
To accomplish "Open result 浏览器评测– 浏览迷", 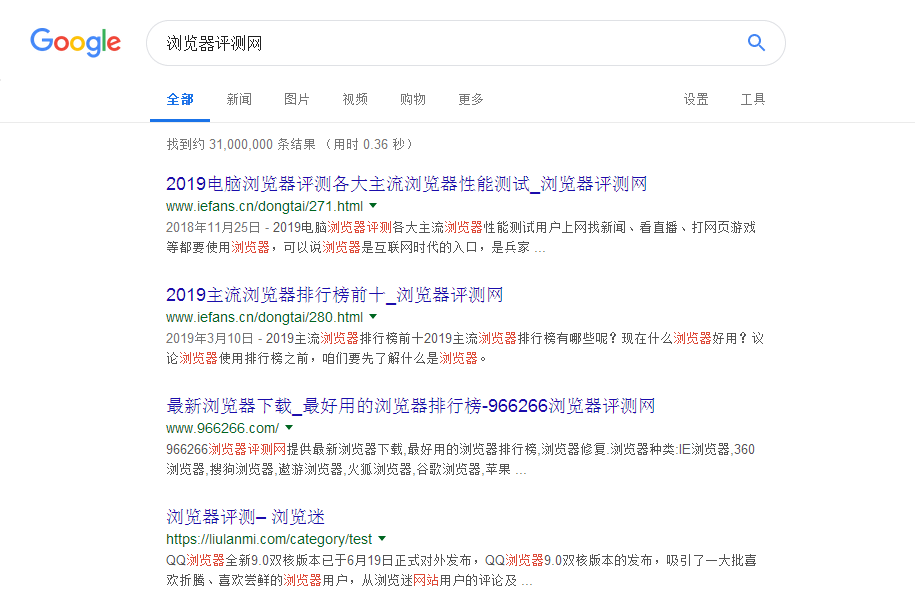I will (x=245, y=517).
